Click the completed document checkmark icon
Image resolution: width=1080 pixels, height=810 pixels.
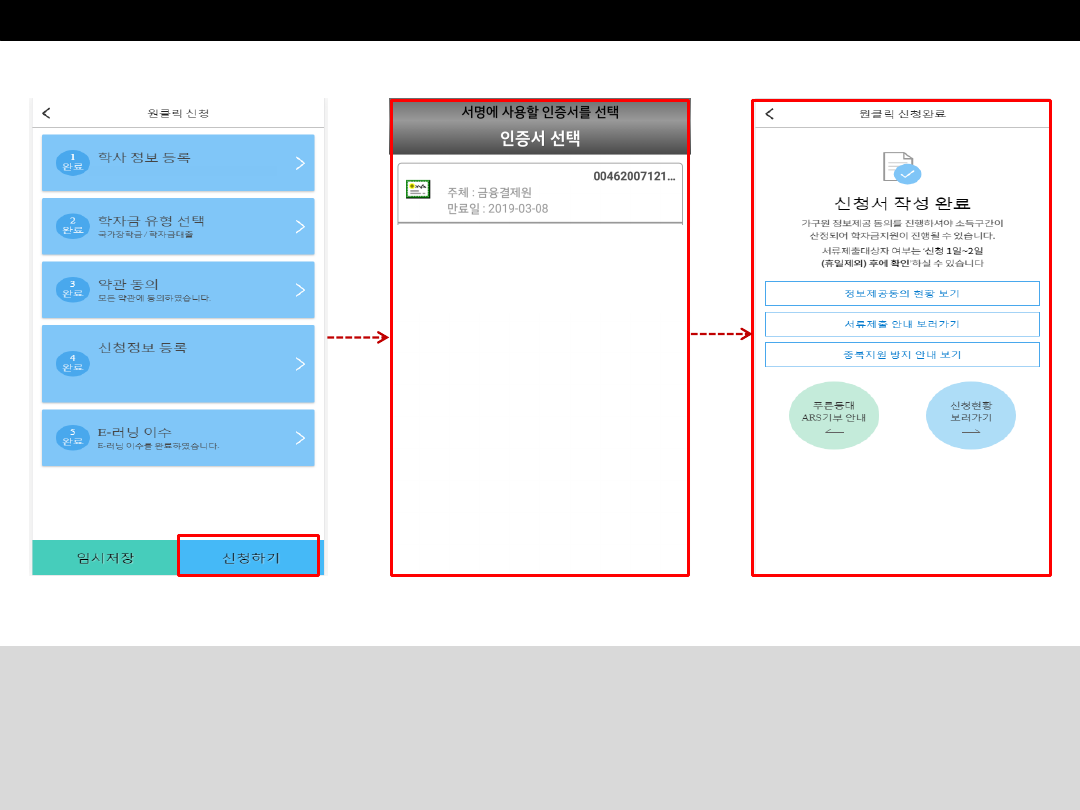tap(902, 167)
